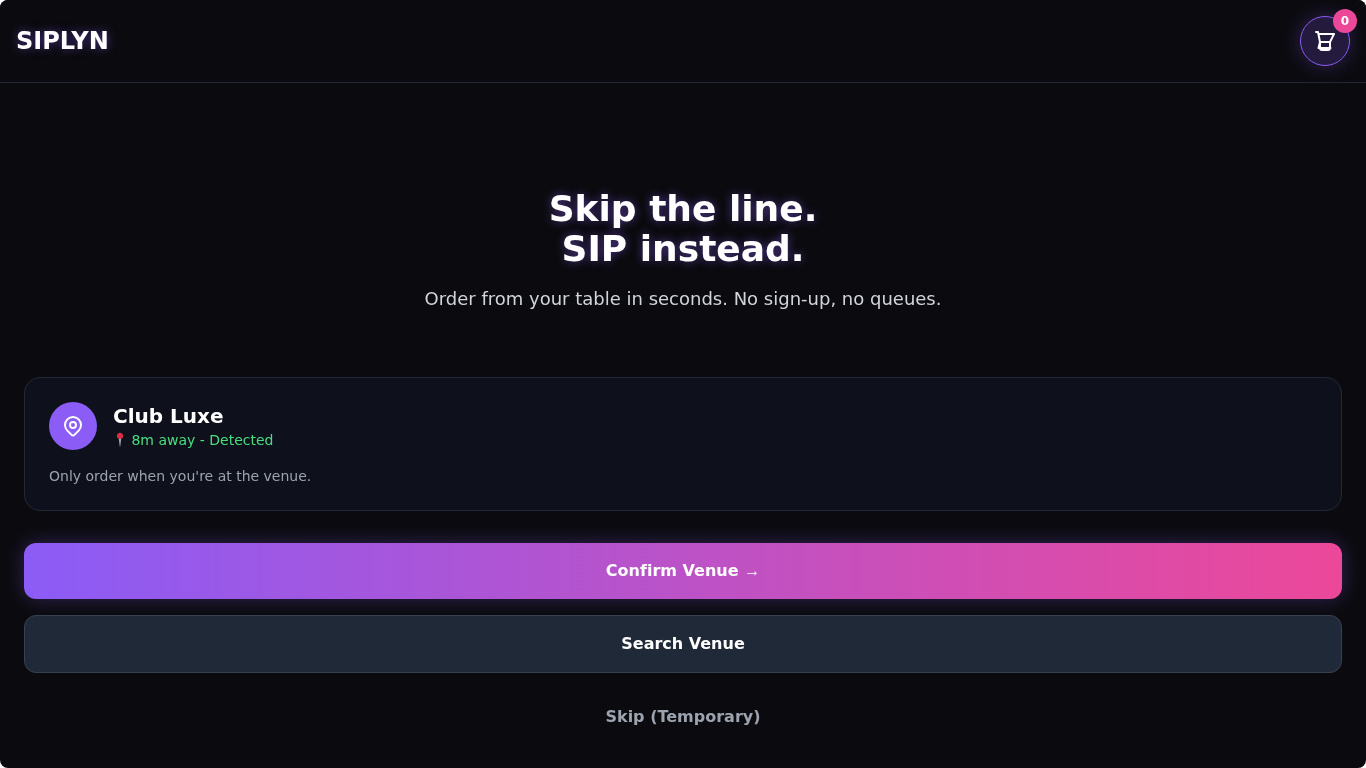The image size is (1366, 768).
Task: Click the "8m away" distance text
Action: [x=162, y=440]
